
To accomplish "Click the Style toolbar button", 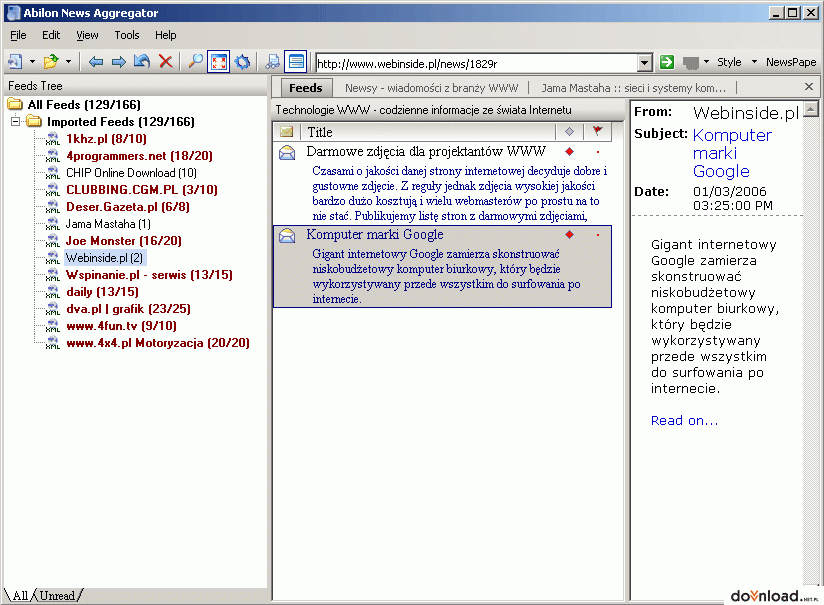I will [x=729, y=62].
